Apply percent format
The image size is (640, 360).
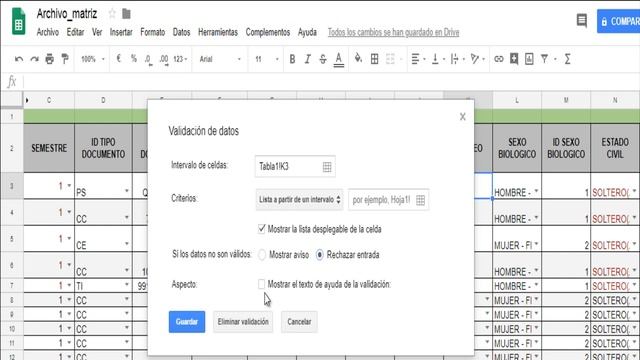(134, 59)
